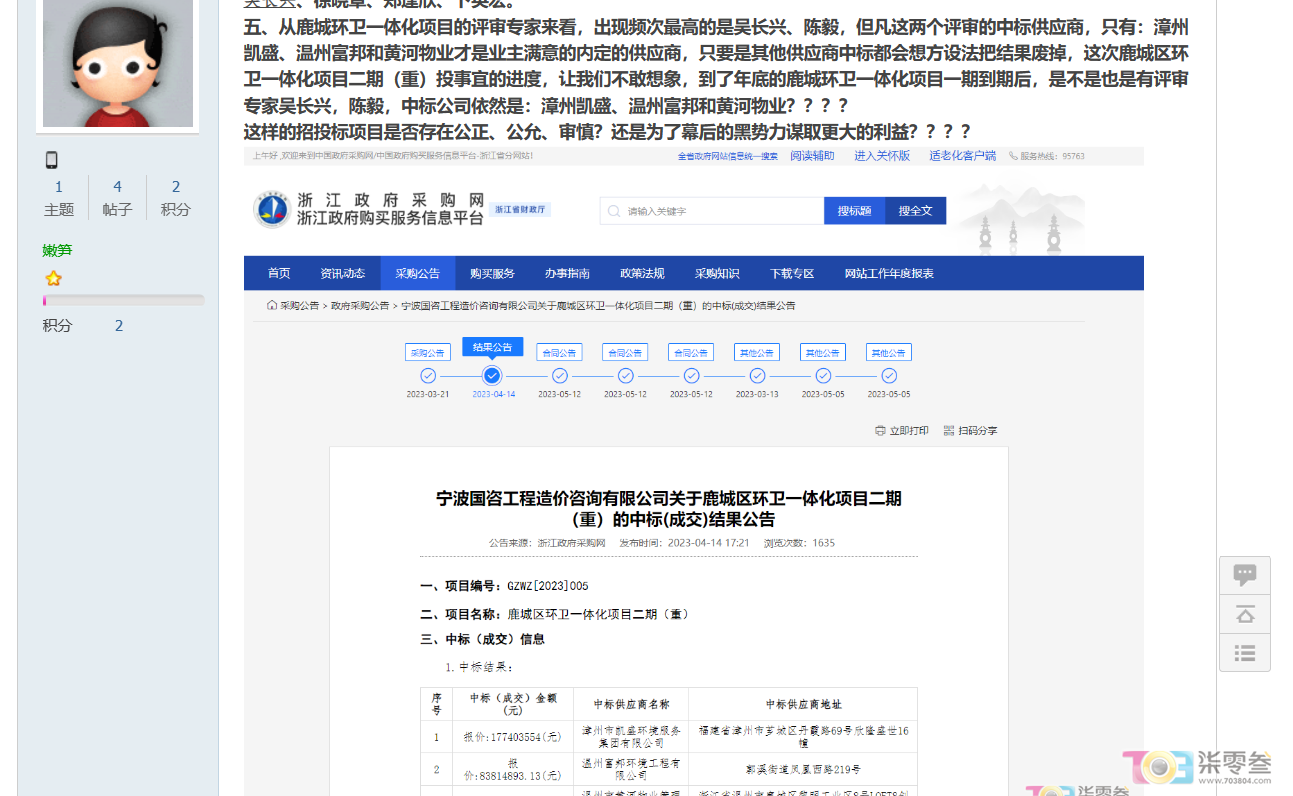Click the 嫩笋 user group label

pos(57,250)
